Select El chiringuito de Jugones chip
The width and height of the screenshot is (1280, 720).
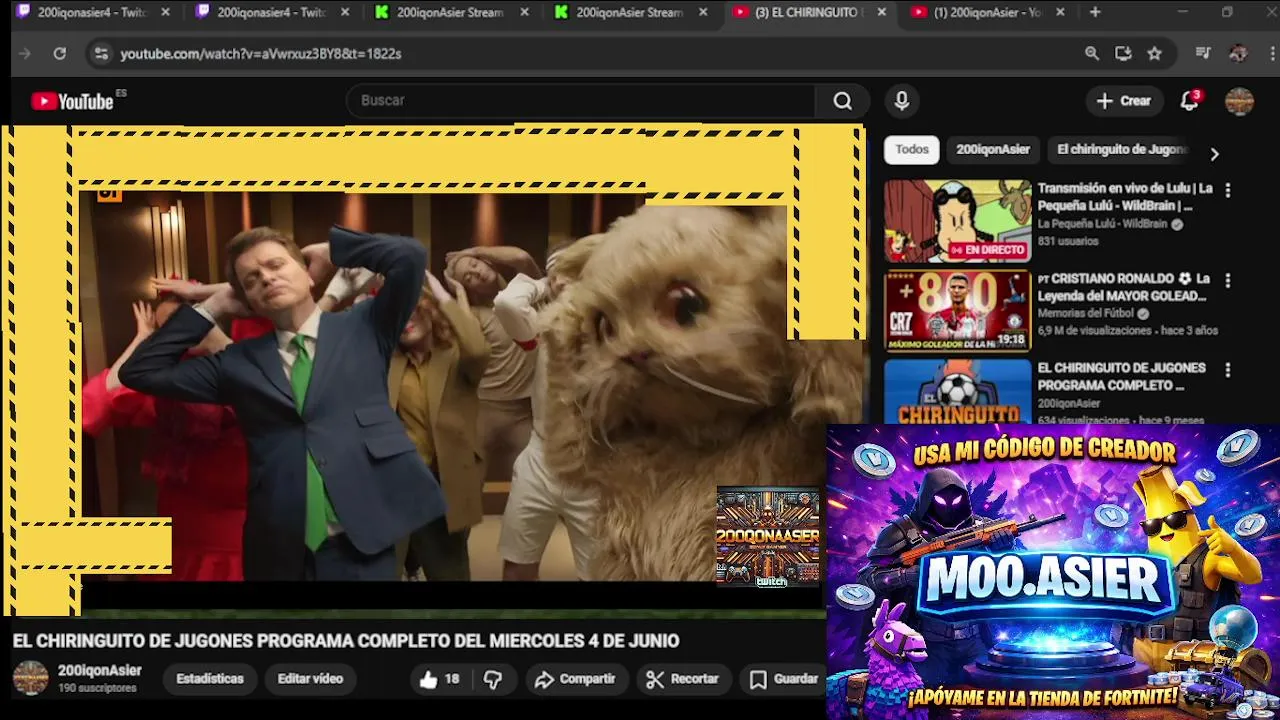(1121, 150)
